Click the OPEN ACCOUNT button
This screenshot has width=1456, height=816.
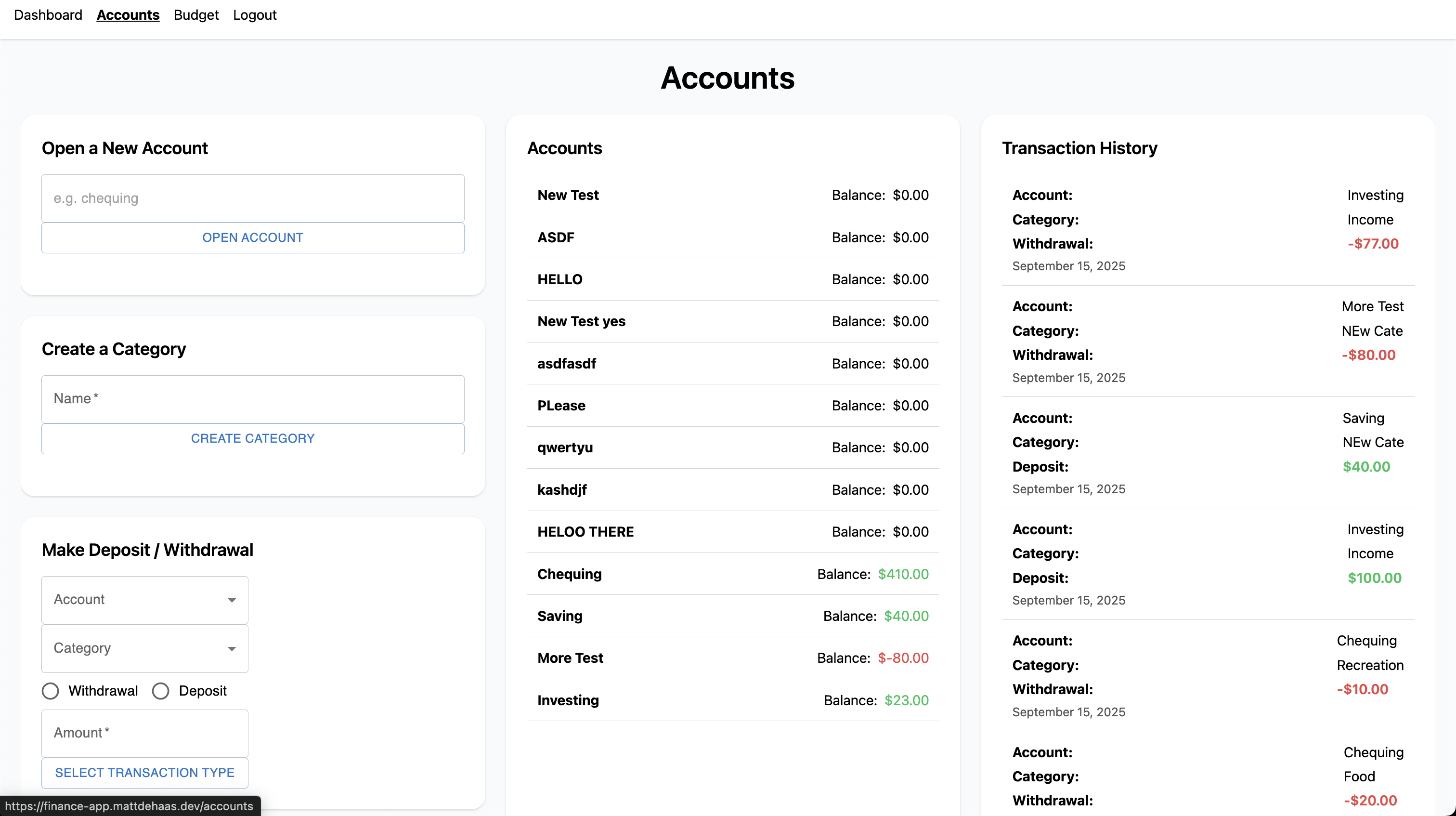(x=253, y=237)
